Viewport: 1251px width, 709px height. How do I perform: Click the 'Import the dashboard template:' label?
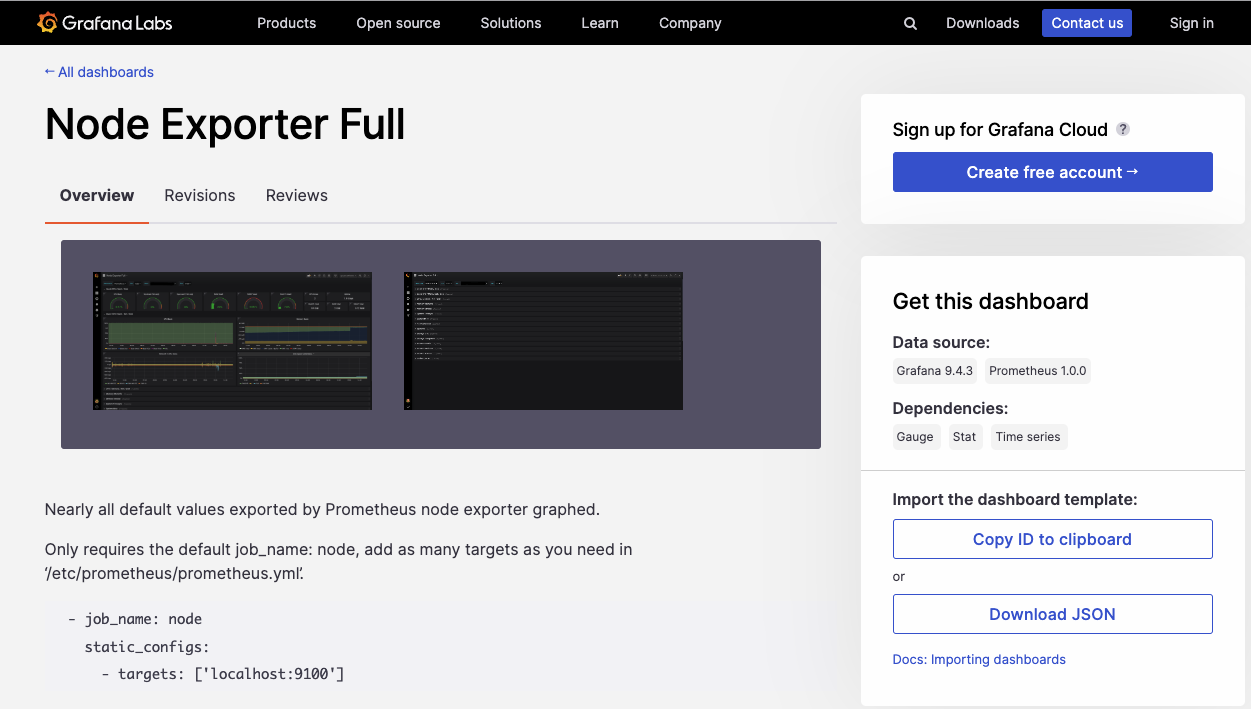[x=1015, y=499]
